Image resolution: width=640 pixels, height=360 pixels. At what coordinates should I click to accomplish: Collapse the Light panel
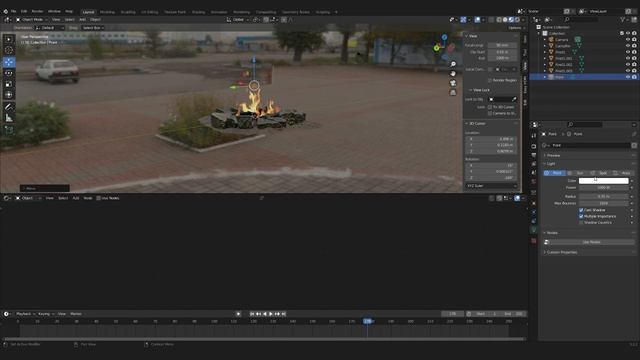(551, 164)
